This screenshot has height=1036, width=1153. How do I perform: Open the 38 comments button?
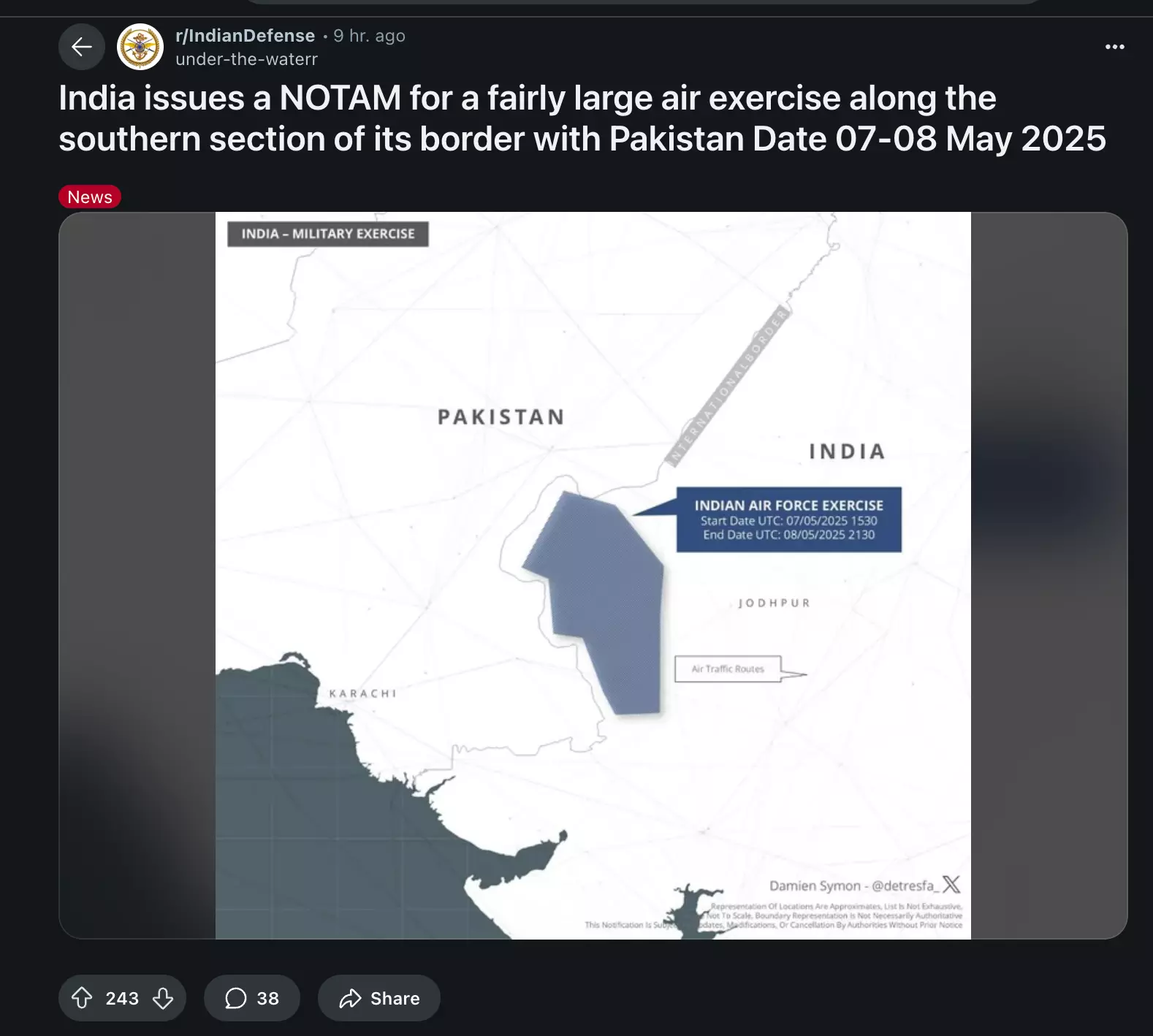[x=252, y=998]
